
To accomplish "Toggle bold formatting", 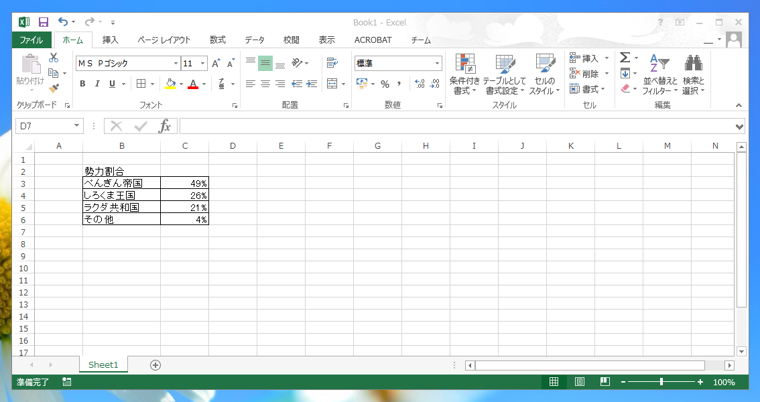I will 82,84.
